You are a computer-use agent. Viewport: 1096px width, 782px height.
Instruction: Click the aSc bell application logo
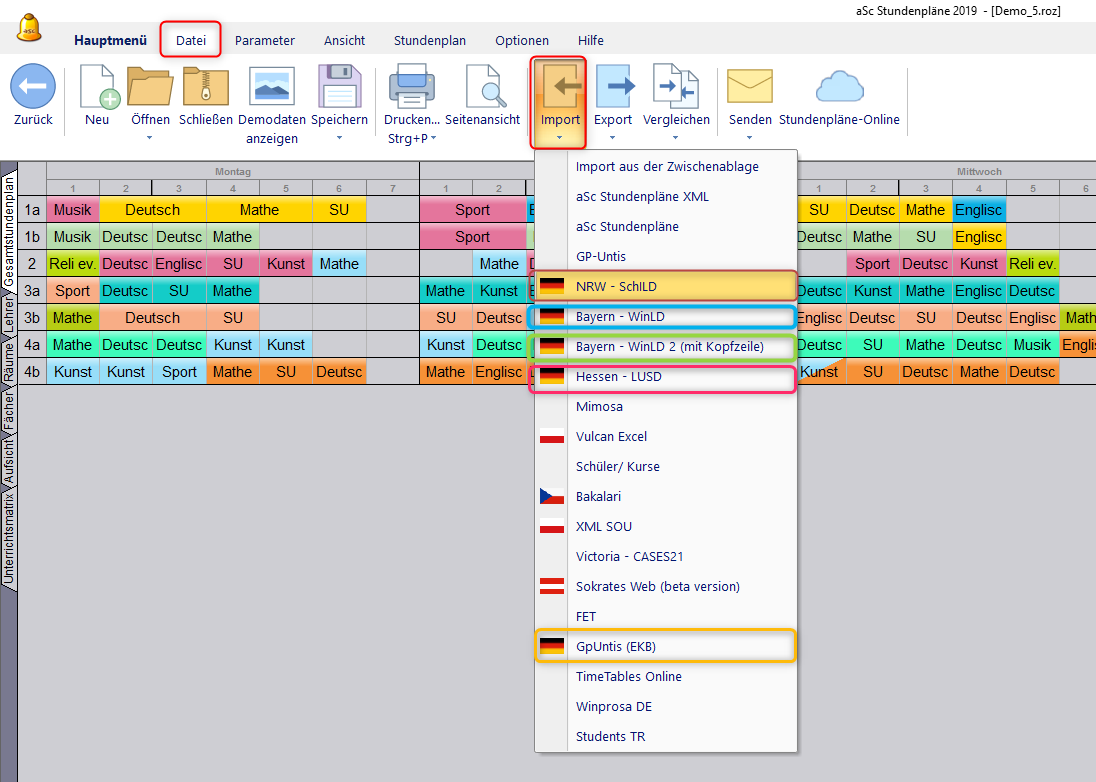pyautogui.click(x=29, y=29)
